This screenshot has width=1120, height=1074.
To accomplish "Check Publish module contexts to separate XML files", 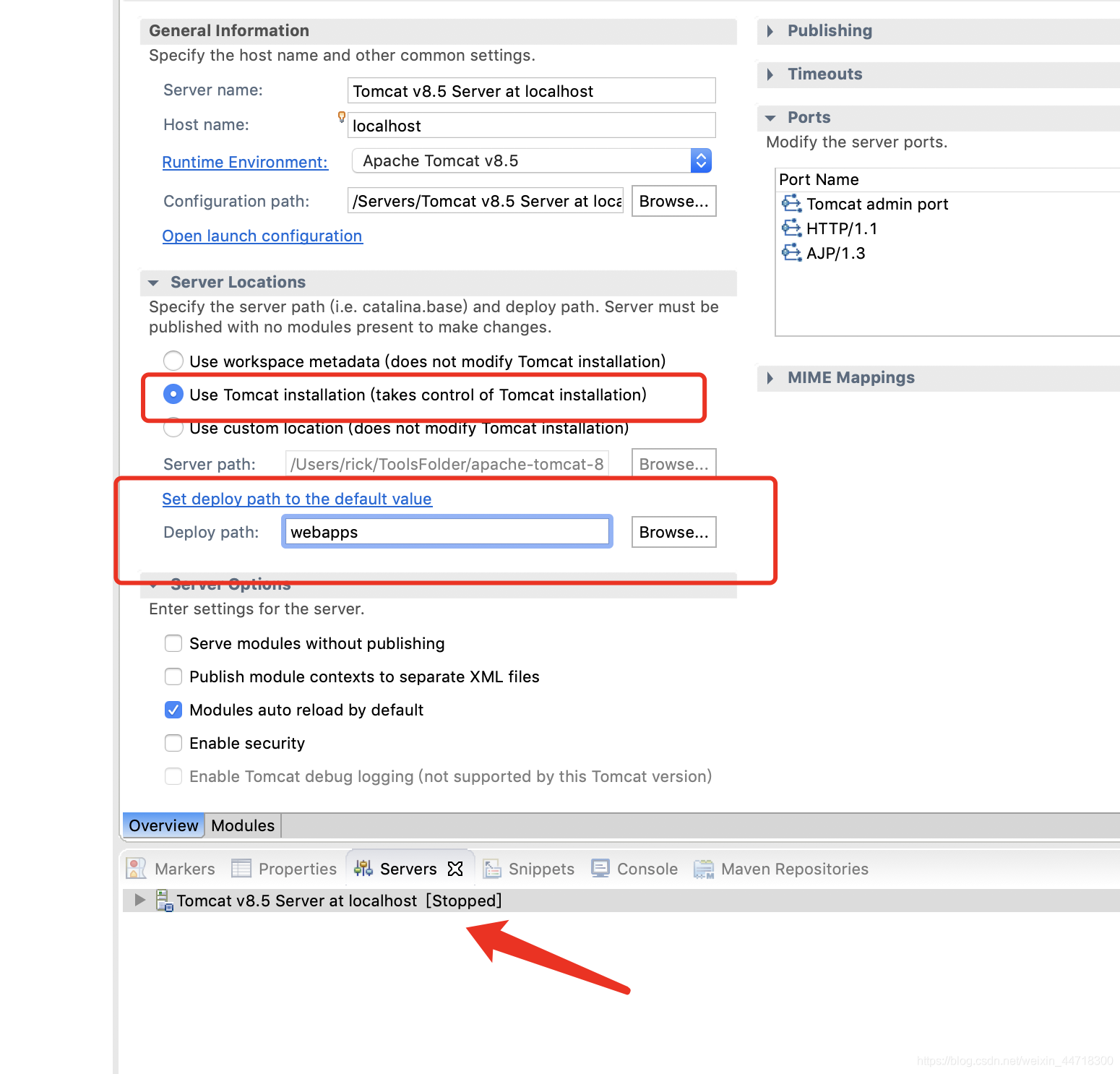I will click(x=173, y=676).
